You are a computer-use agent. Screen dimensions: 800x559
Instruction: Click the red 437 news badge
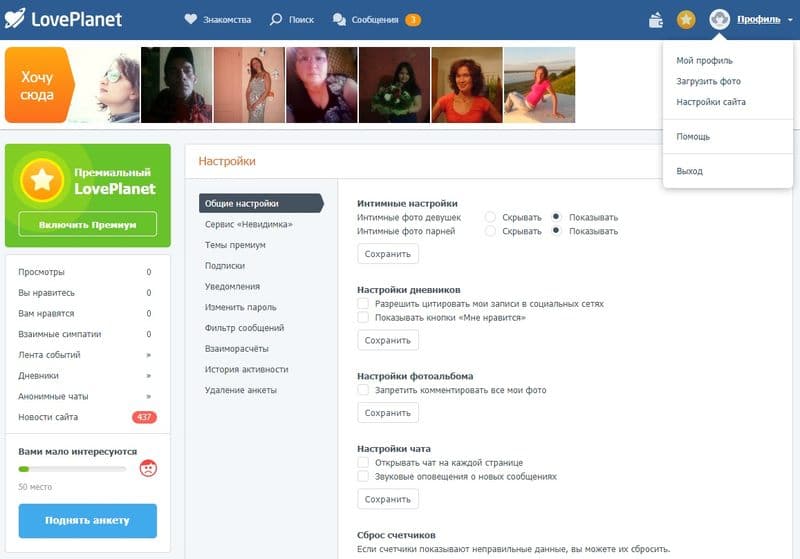144,417
